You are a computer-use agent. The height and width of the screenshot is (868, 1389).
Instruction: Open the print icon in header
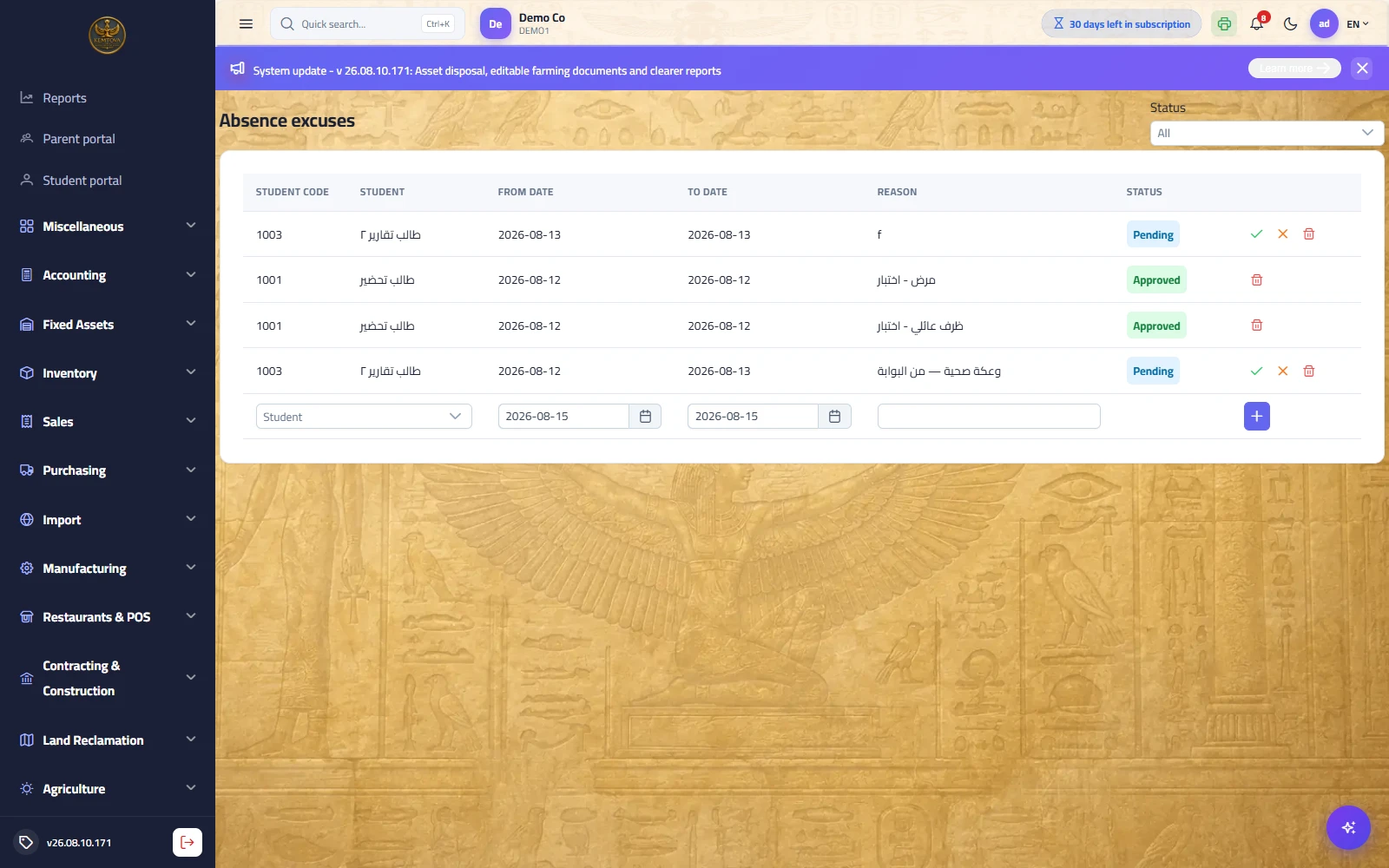coord(1224,24)
